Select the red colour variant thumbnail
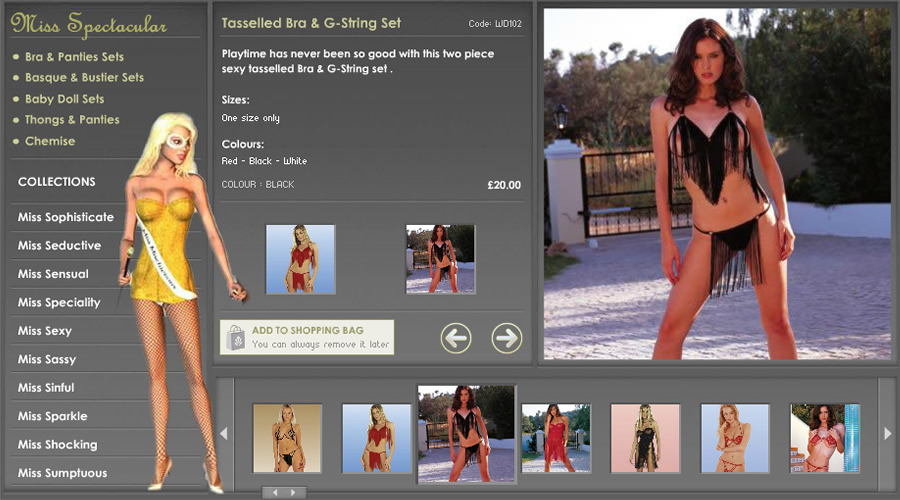The width and height of the screenshot is (900, 500). (x=300, y=259)
